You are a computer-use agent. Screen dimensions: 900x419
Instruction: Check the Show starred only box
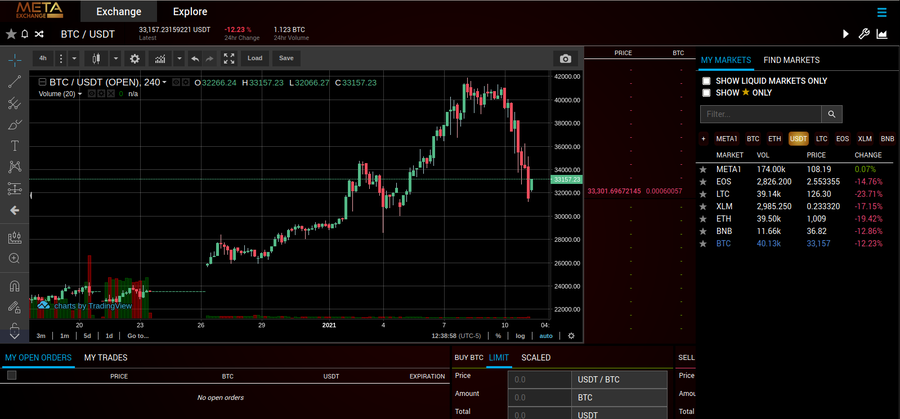point(707,93)
